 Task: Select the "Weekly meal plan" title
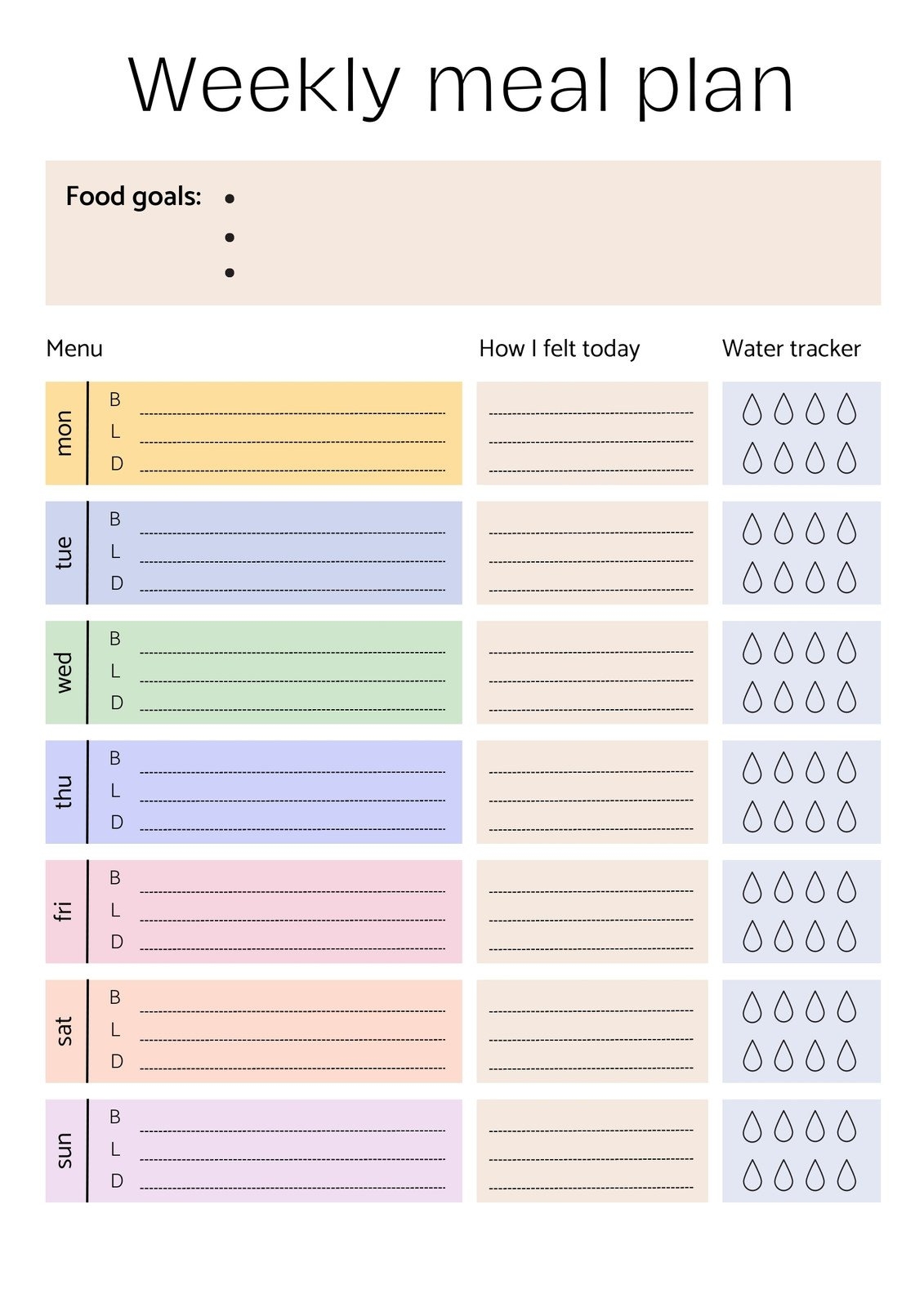point(462,86)
